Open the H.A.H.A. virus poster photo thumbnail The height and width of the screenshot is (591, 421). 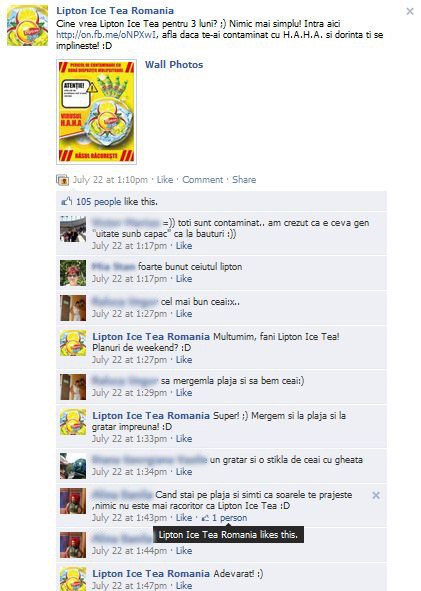point(96,112)
